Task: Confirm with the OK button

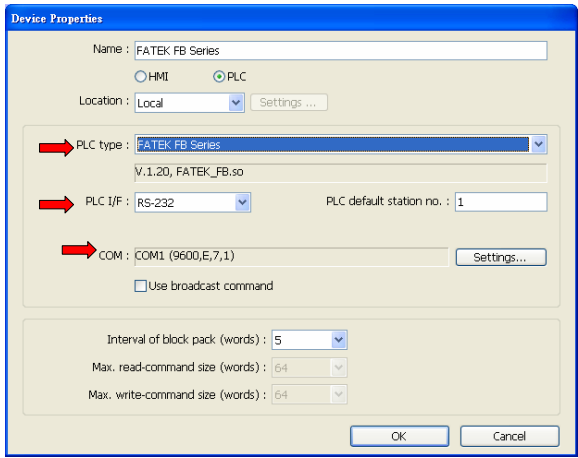Action: [400, 436]
